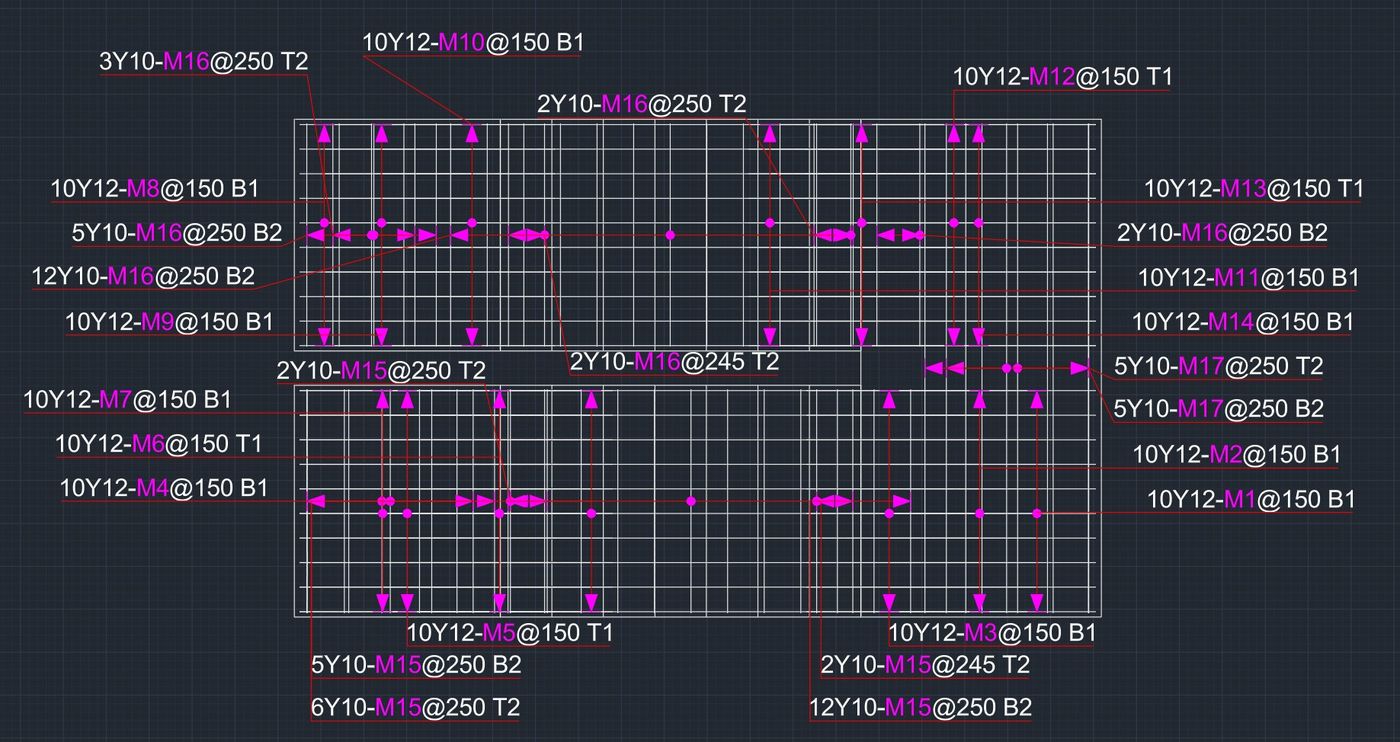This screenshot has width=1400, height=742.
Task: Click the 10Y12-M6@150 T1 label
Action: click(158, 443)
